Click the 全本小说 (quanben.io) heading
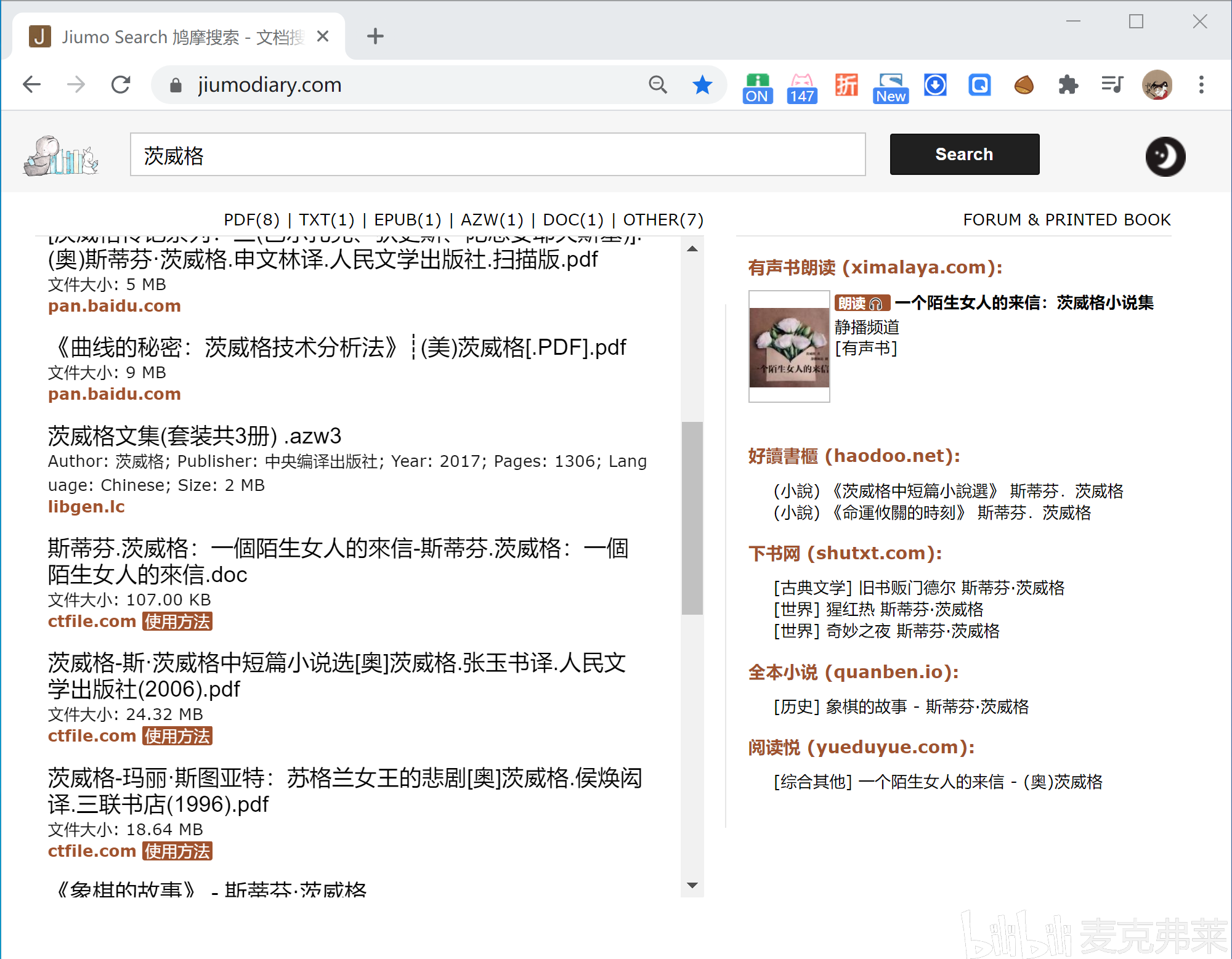Viewport: 1232px width, 959px height. pyautogui.click(x=854, y=672)
